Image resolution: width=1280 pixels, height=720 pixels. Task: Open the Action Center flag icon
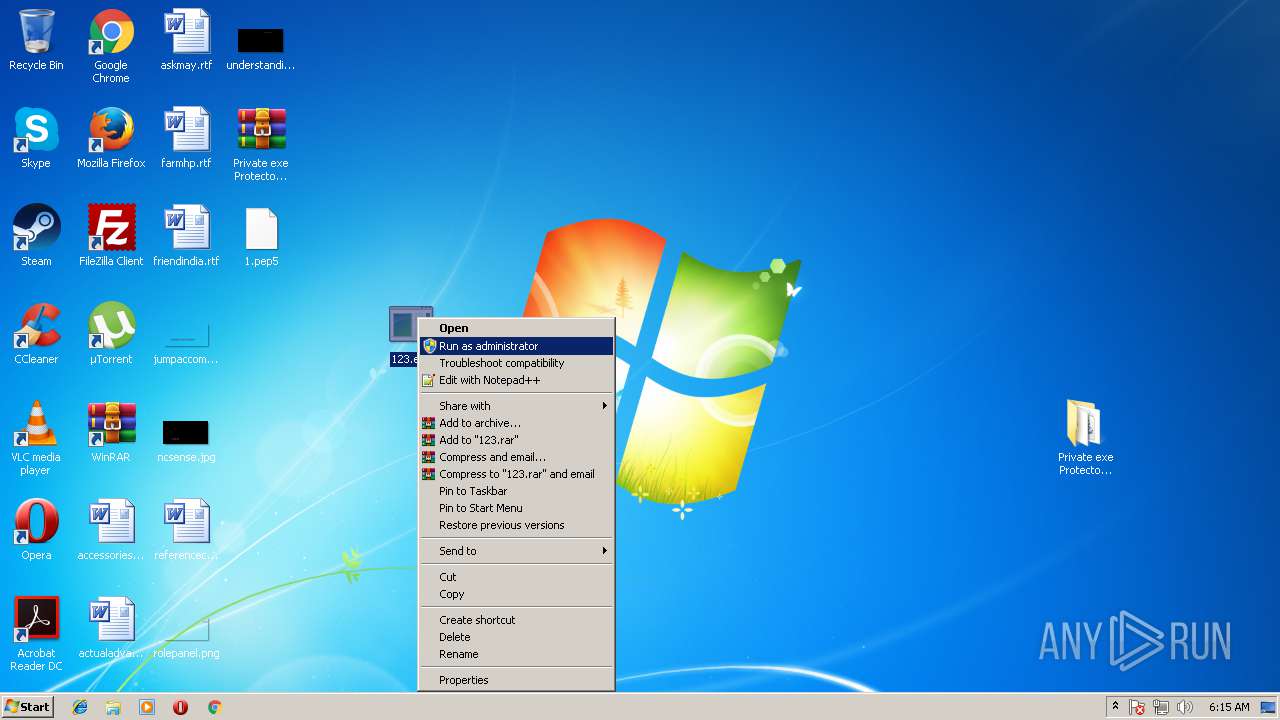pos(1137,707)
